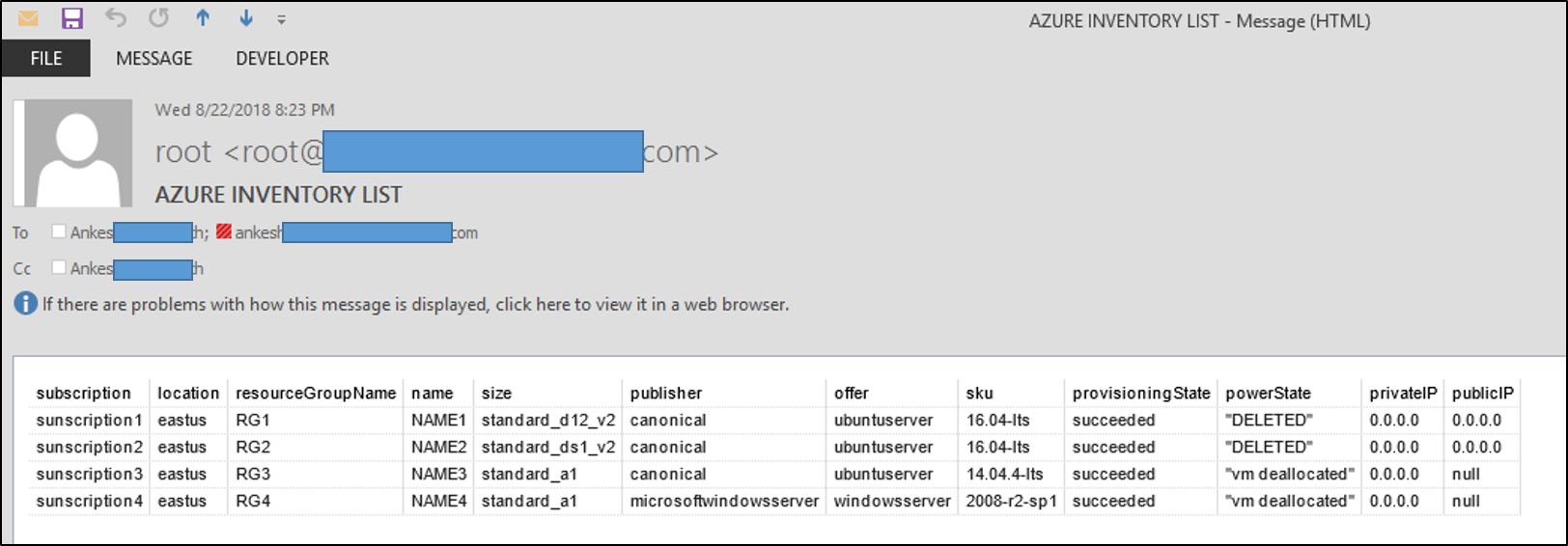Image resolution: width=1568 pixels, height=546 pixels.
Task: Switch to the MESSAGE ribbon tab
Action: coord(154,59)
